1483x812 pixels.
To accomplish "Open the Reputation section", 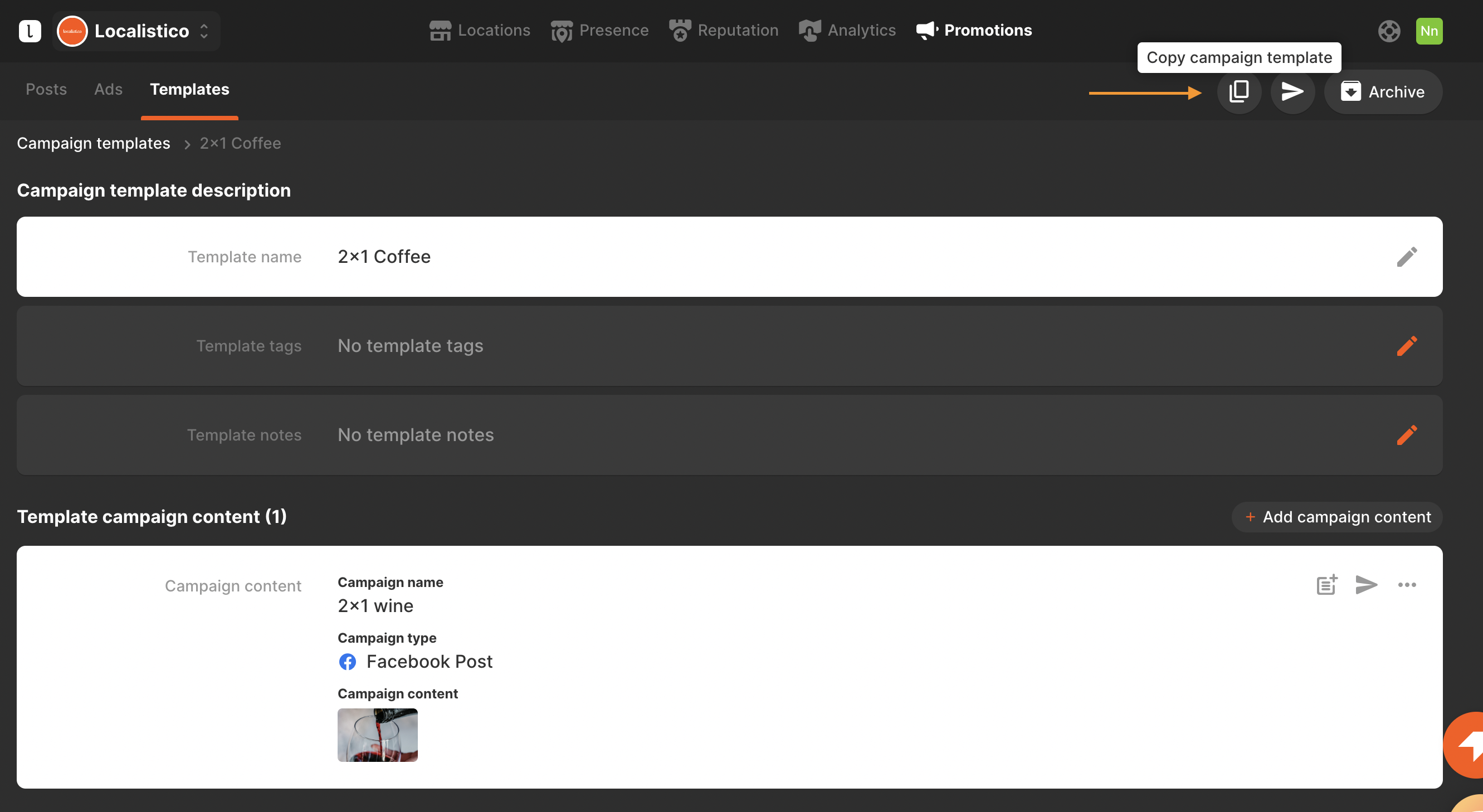I will click(723, 31).
